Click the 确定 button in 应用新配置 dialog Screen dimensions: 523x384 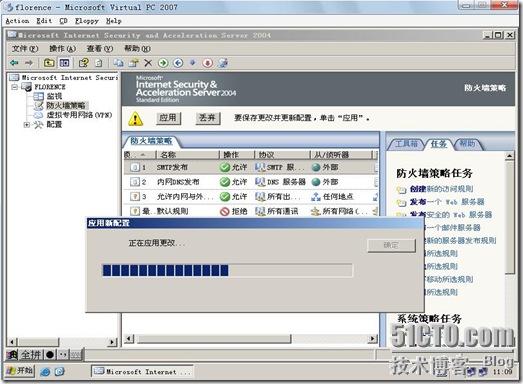pos(391,245)
